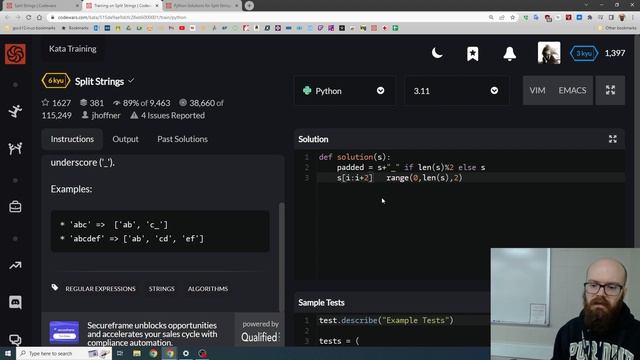The image size is (640, 360).
Task: Select the STRINGS tag
Action: (162, 289)
